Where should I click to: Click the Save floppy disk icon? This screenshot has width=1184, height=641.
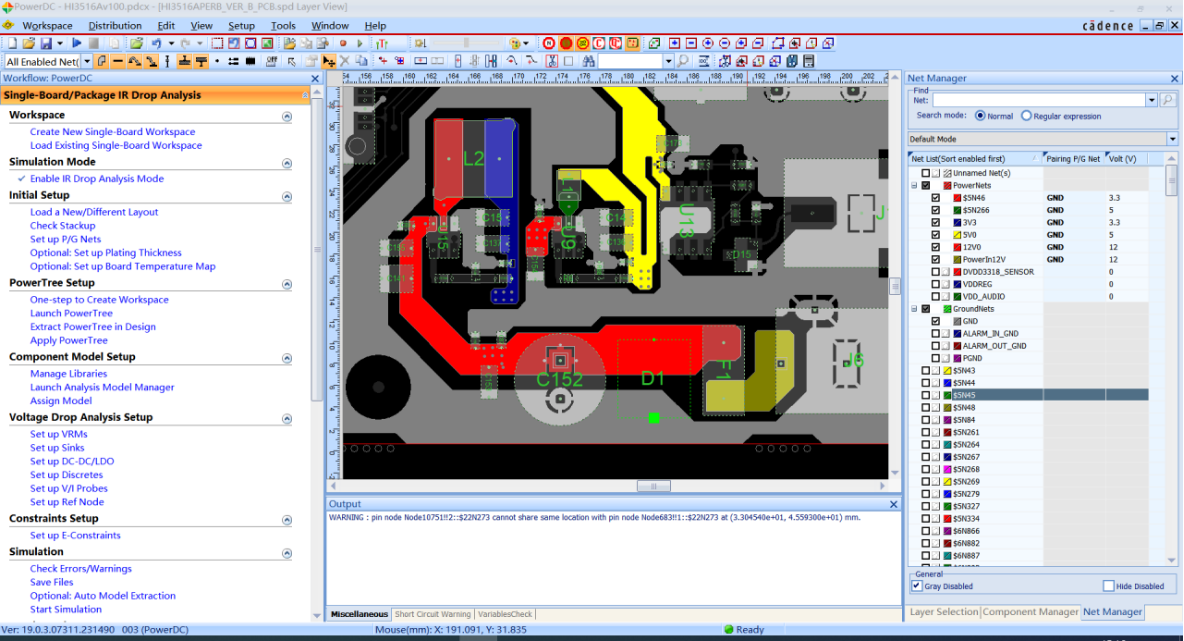(46, 43)
